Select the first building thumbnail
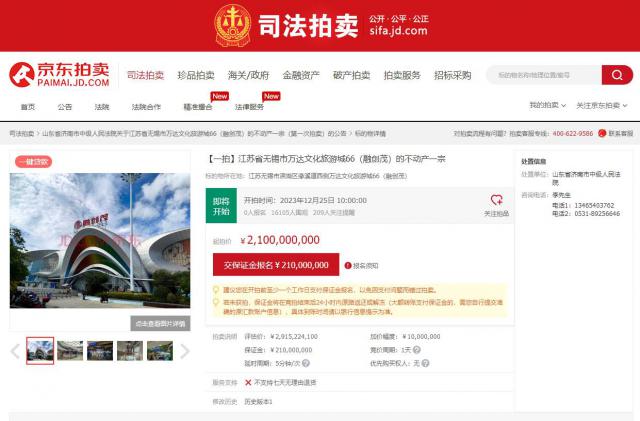 [40, 351]
